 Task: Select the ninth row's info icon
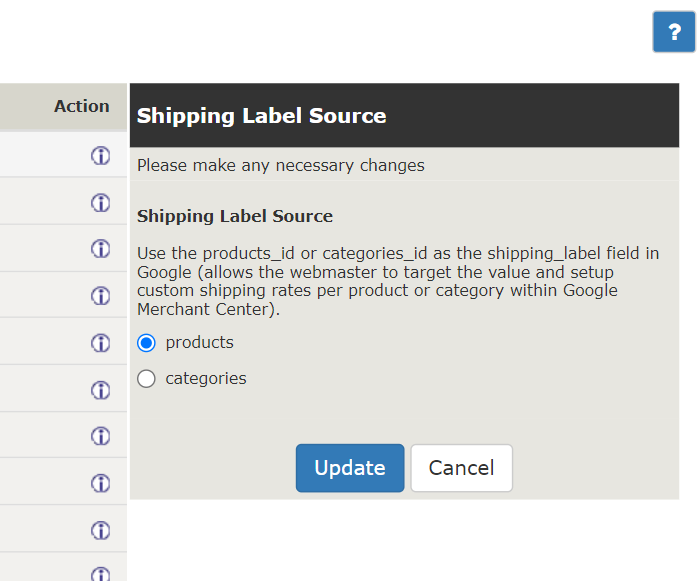[101, 531]
